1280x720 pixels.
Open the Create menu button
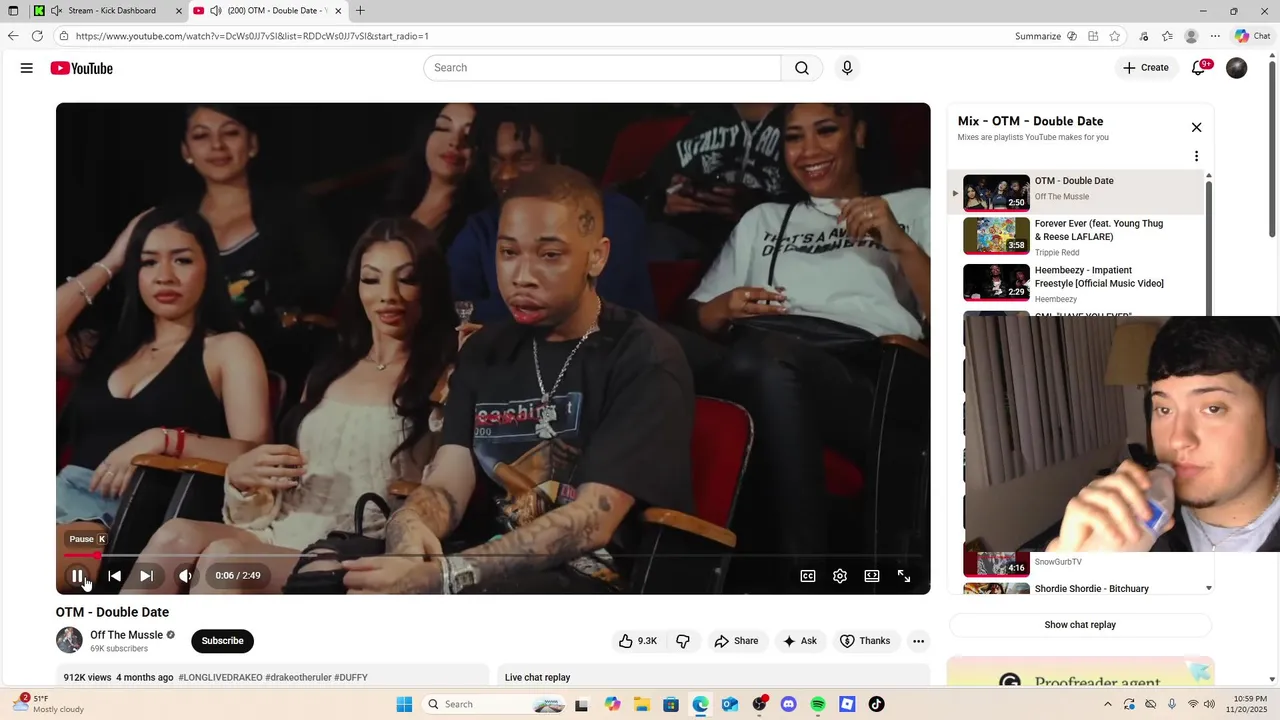click(x=1145, y=68)
